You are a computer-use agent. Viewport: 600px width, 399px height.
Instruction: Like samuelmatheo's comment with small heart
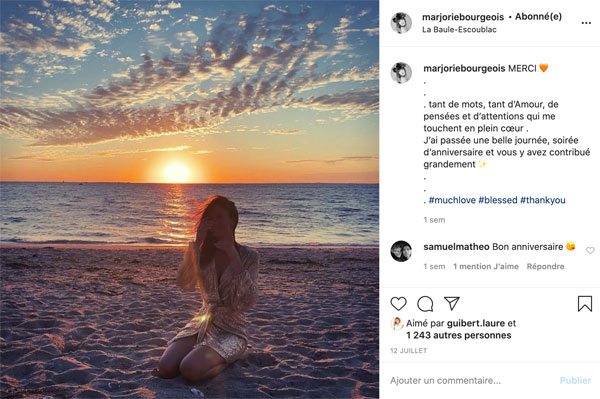tap(590, 250)
